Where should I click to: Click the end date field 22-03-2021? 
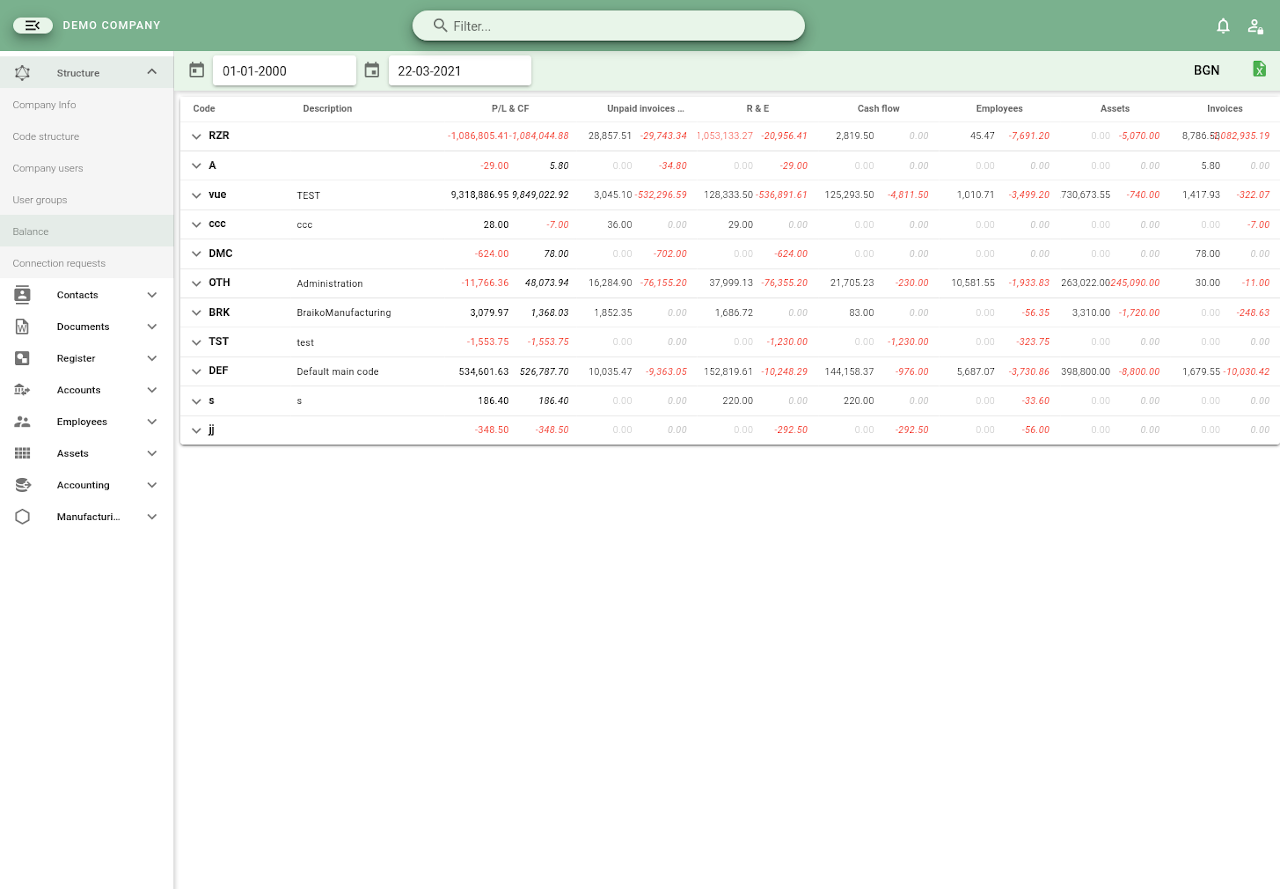[x=459, y=71]
